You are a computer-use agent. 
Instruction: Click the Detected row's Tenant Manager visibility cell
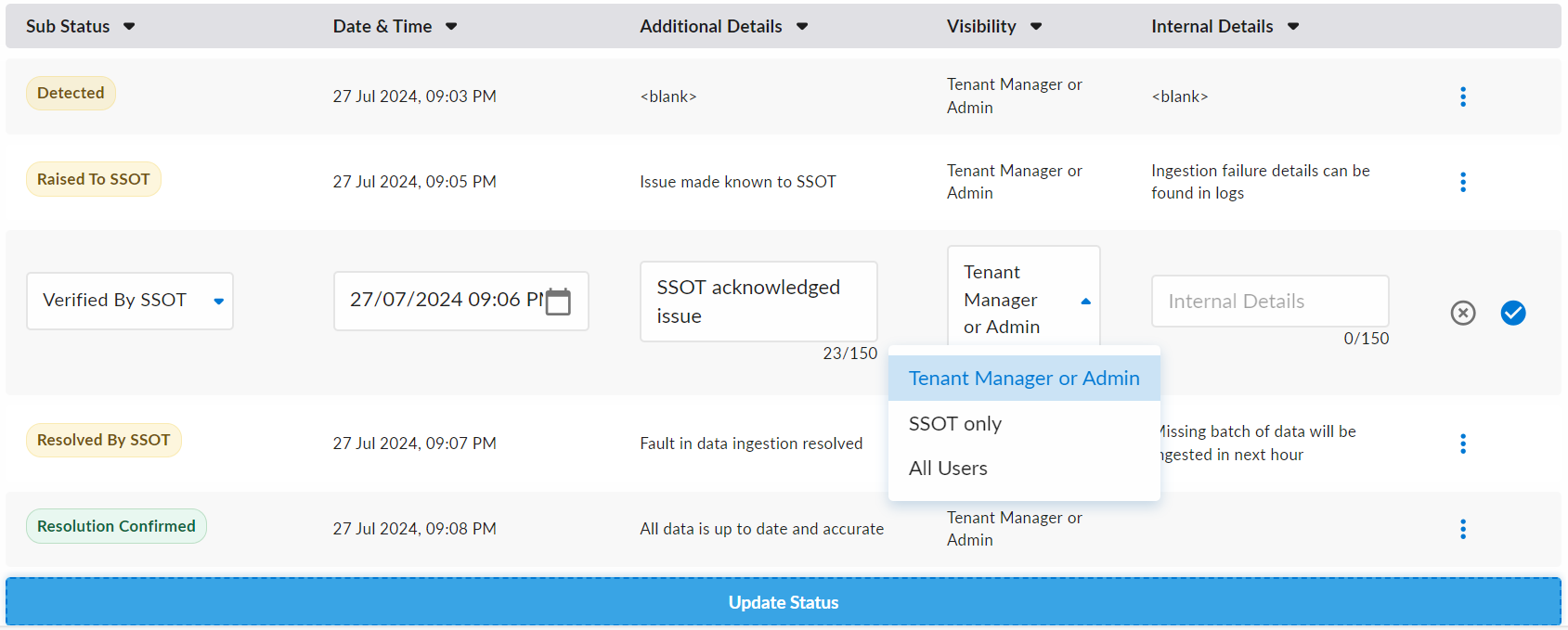tap(1015, 96)
